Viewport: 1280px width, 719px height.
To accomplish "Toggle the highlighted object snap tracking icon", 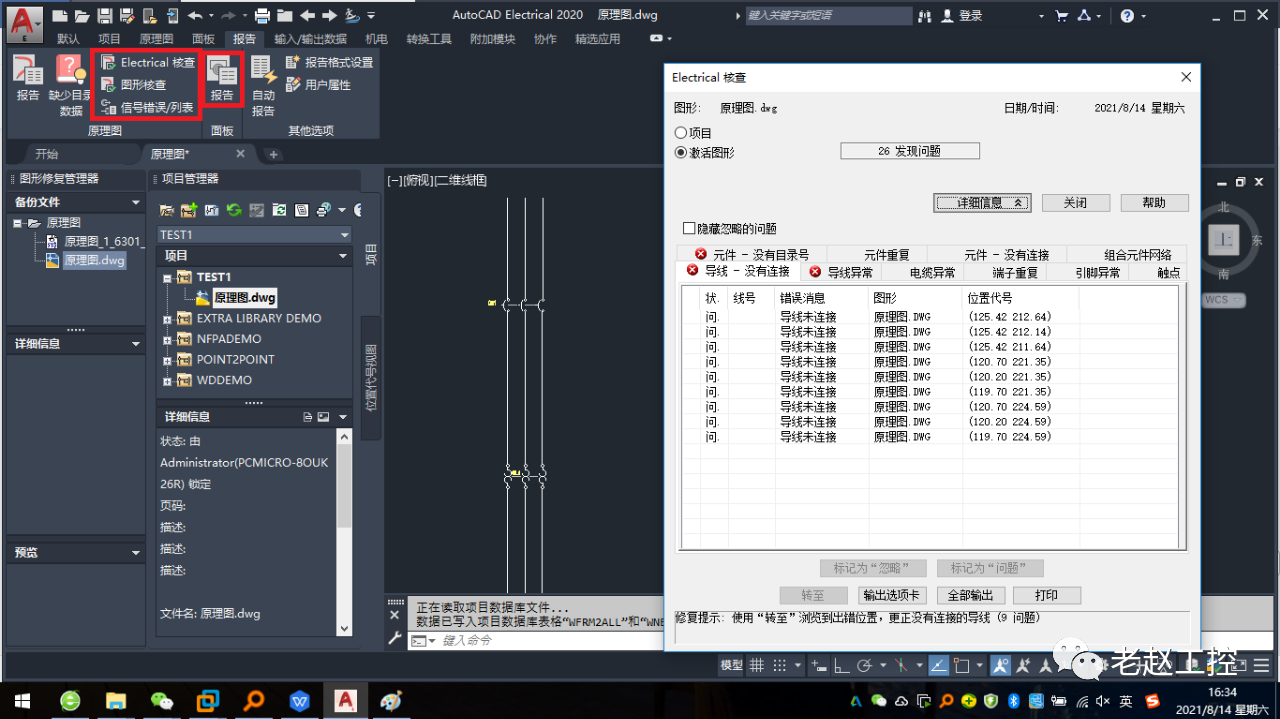I will pyautogui.click(x=939, y=665).
